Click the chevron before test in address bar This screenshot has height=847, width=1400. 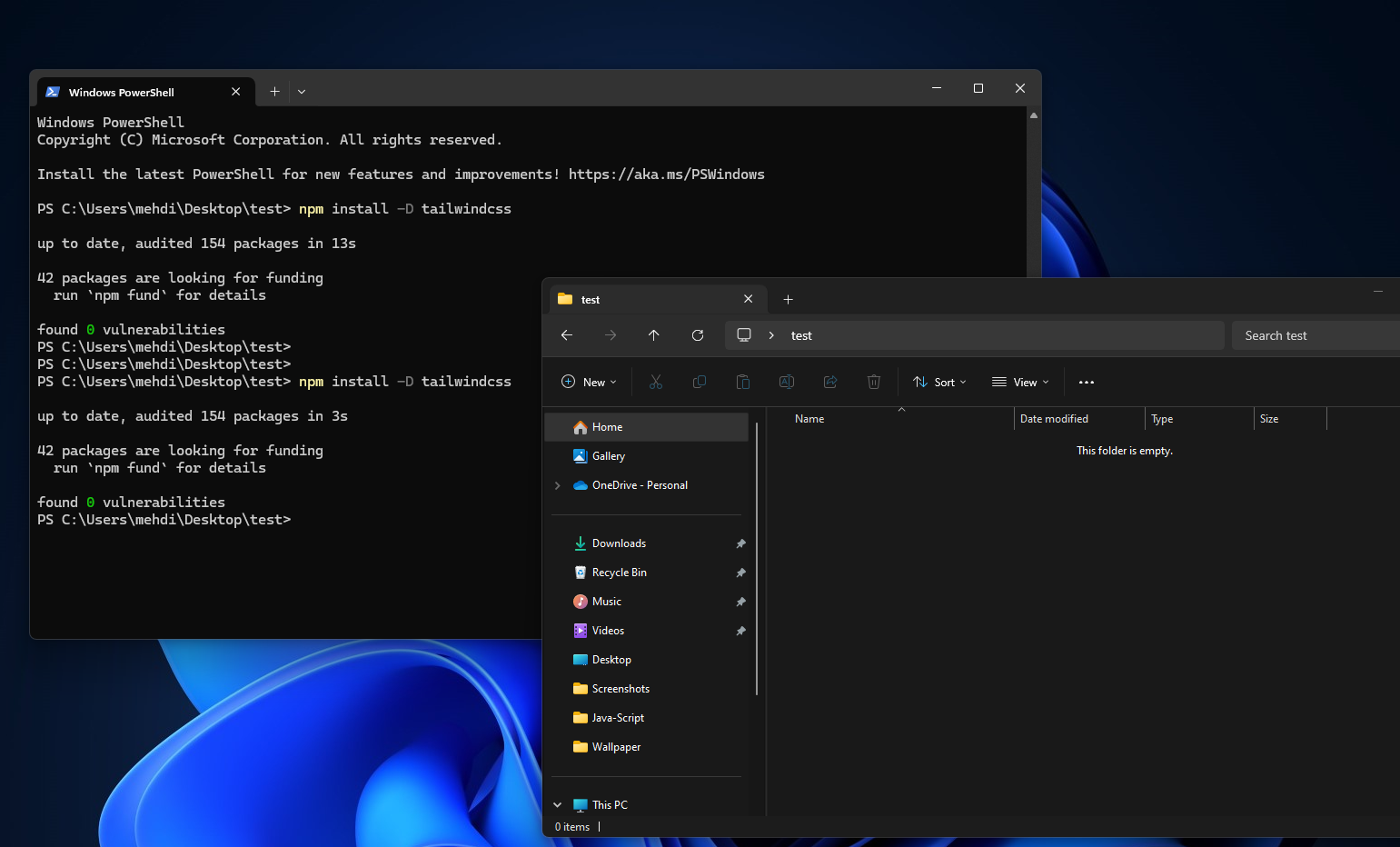point(771,335)
